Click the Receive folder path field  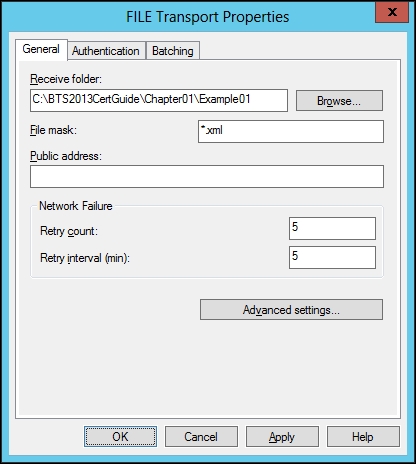(x=159, y=100)
